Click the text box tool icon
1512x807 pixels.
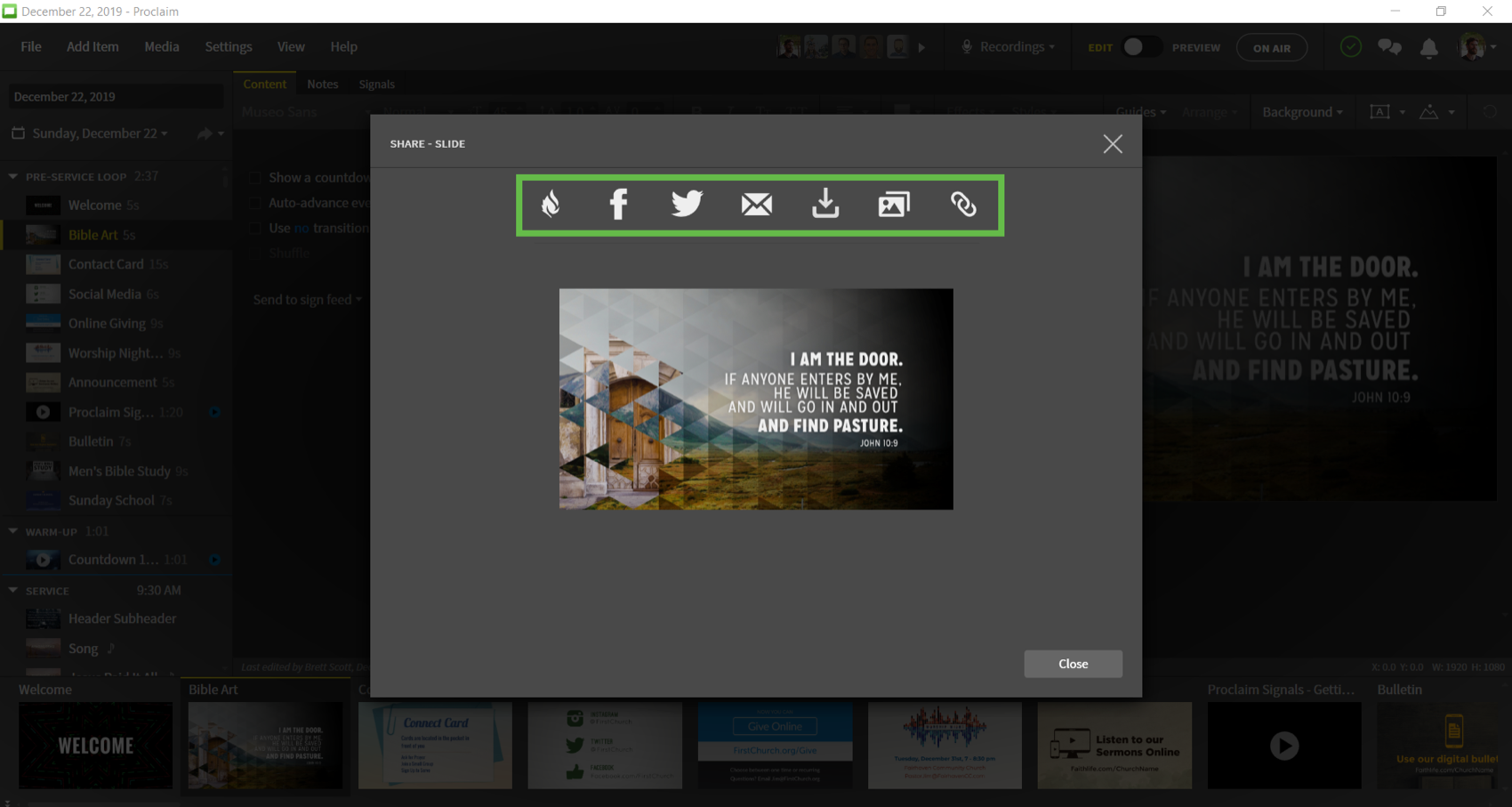coord(1379,112)
